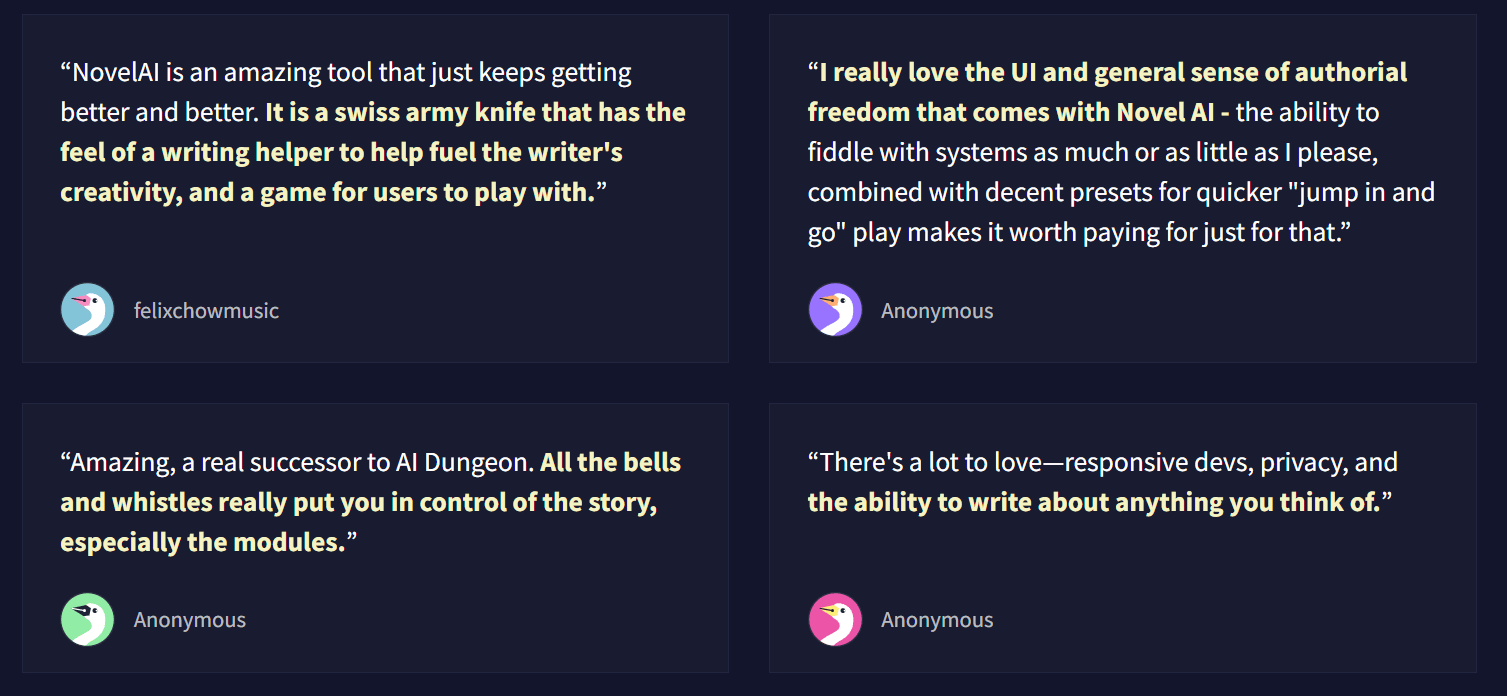Select the testimonial card mentioning AI Dungeon

pyautogui.click(x=375, y=538)
